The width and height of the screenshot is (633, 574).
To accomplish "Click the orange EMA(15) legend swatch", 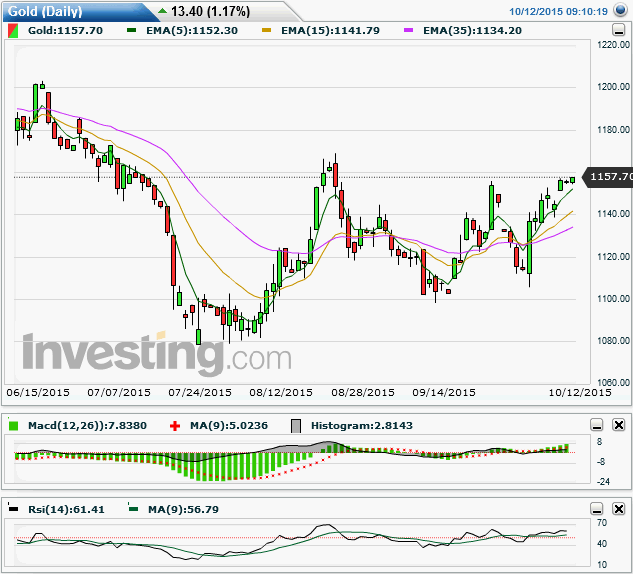I will (266, 30).
